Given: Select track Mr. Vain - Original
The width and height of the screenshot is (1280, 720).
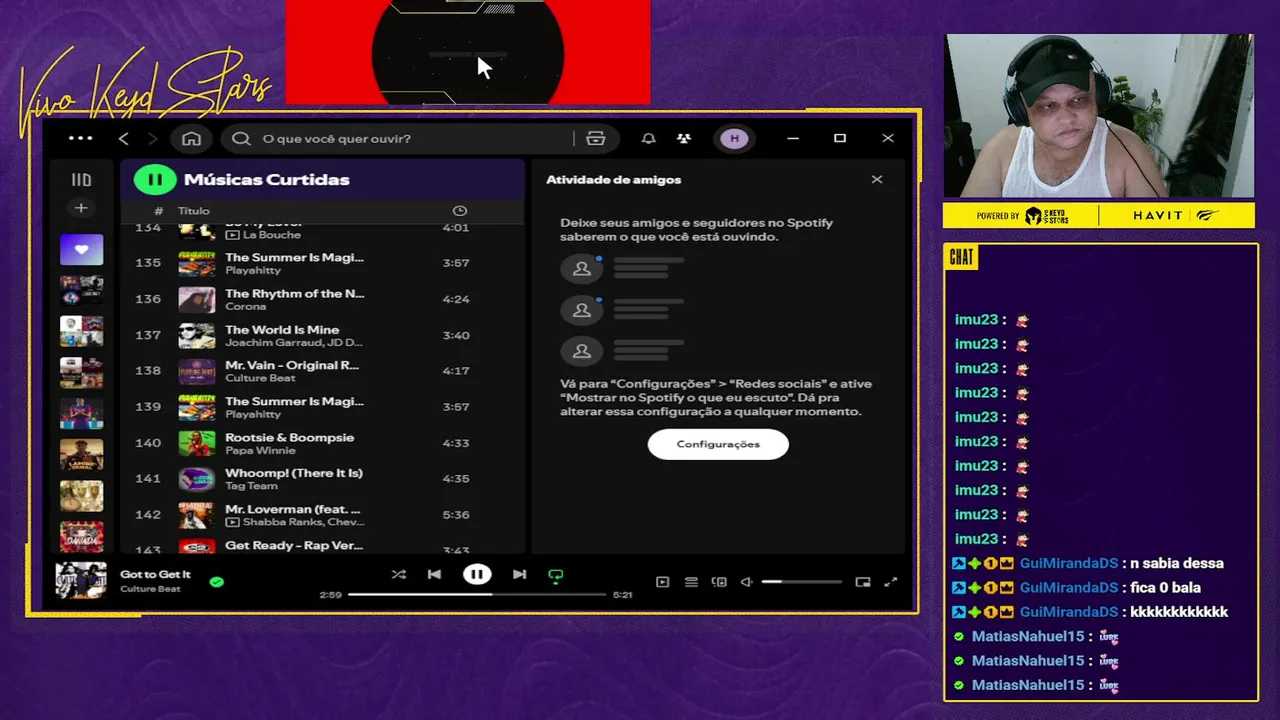Looking at the screenshot, I should pos(322,371).
